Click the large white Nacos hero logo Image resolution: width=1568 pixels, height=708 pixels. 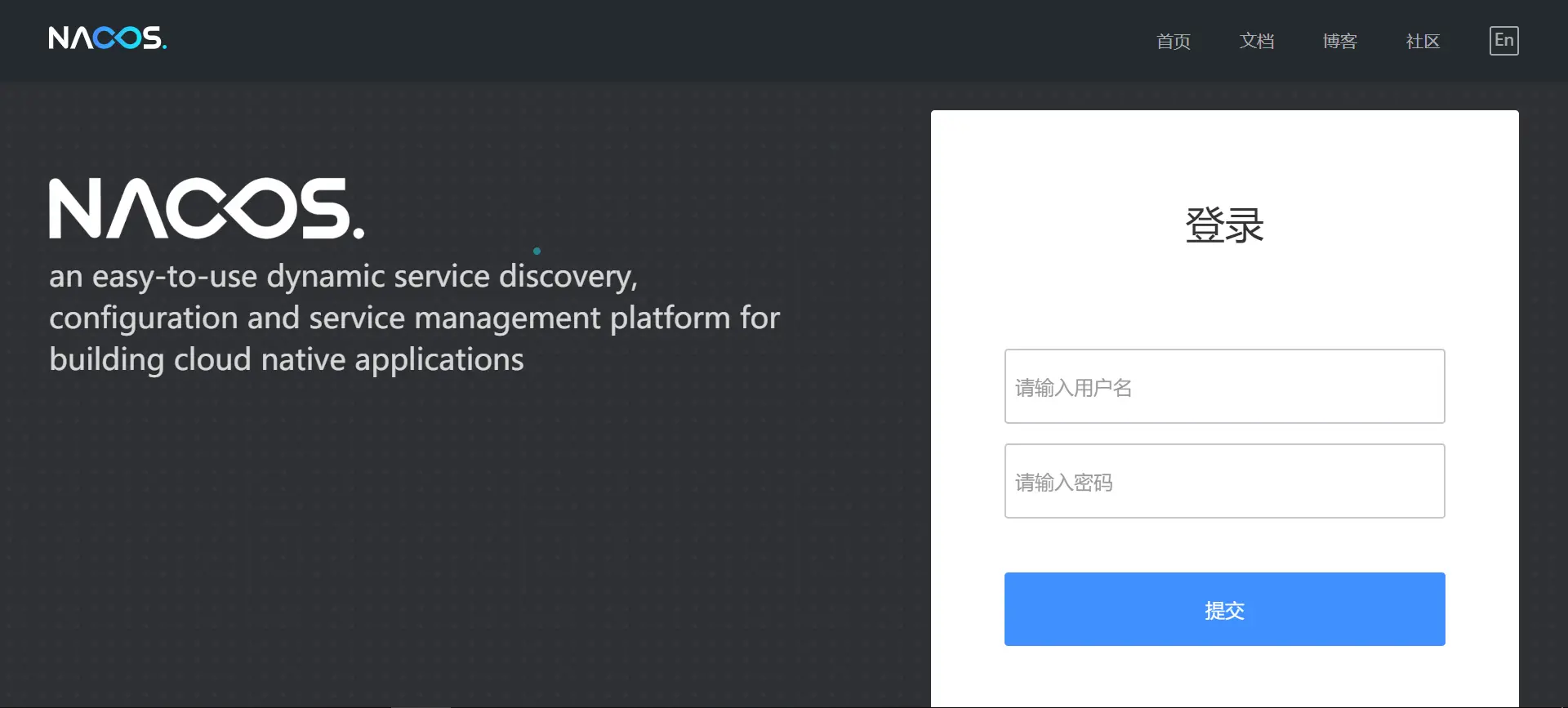206,209
